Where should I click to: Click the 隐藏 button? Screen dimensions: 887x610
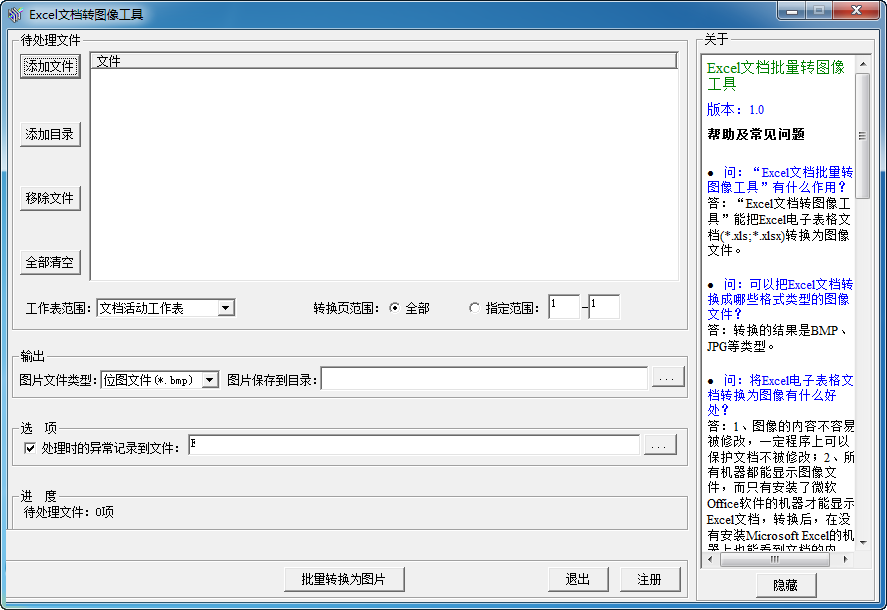pyautogui.click(x=786, y=585)
